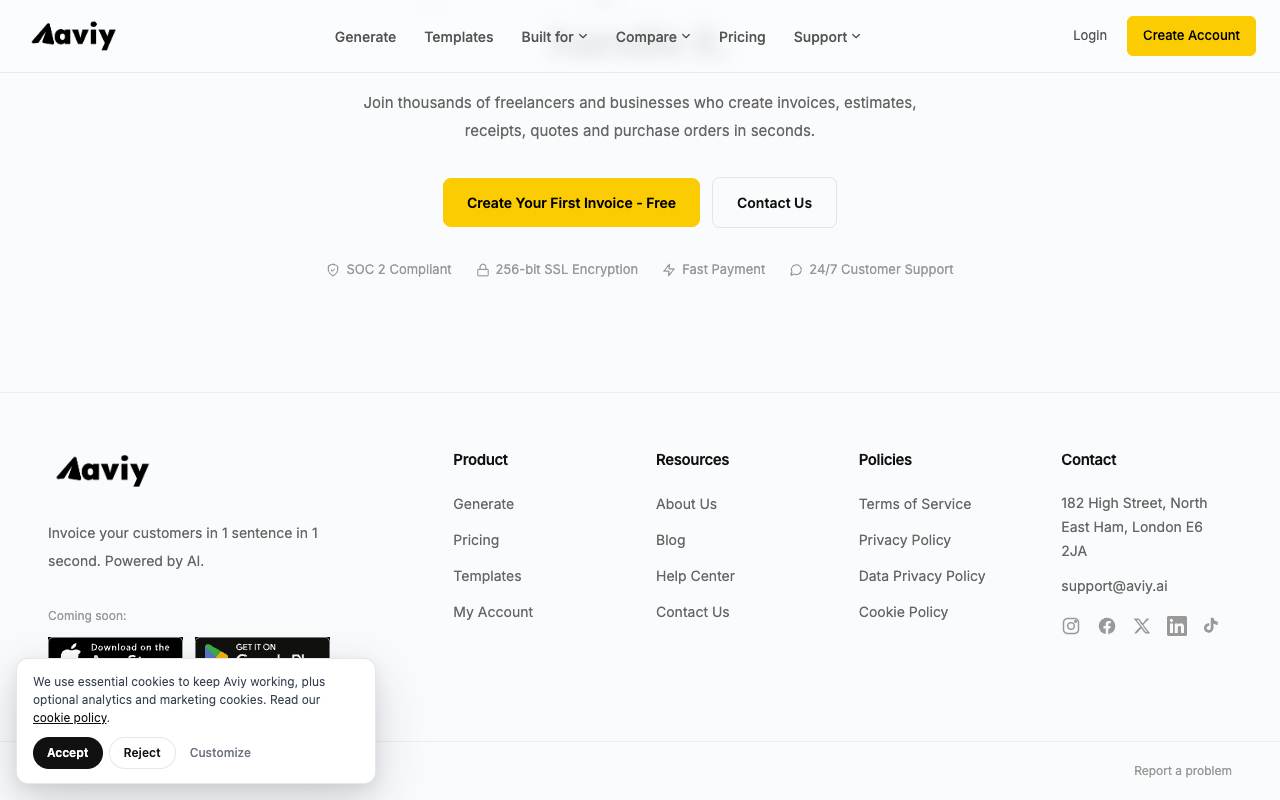Open the Instagram social icon
This screenshot has width=1280, height=800.
[x=1071, y=626]
